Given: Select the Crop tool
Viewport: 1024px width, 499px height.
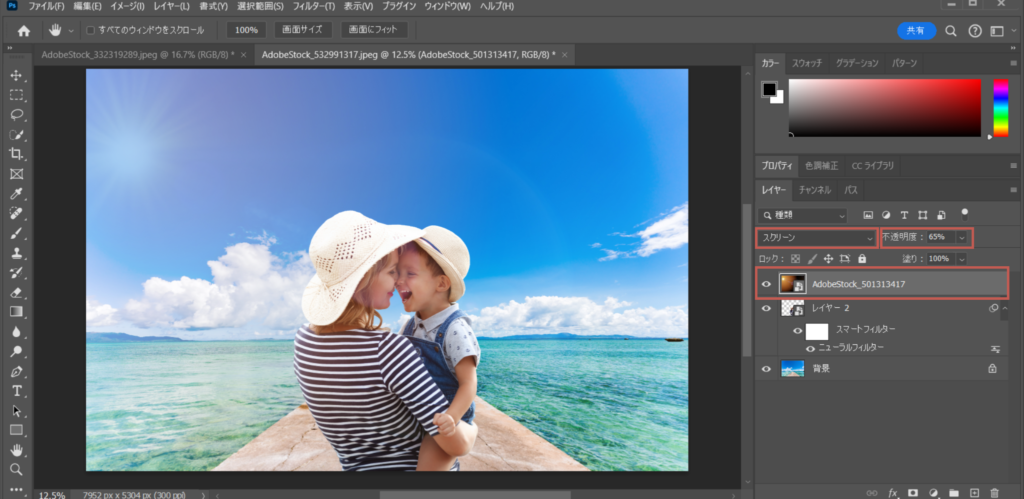Looking at the screenshot, I should [x=16, y=153].
